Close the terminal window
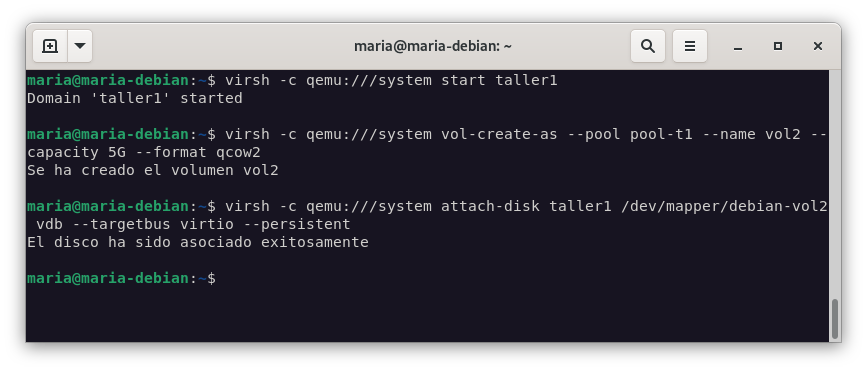Viewport: 867px width, 371px height. (818, 46)
